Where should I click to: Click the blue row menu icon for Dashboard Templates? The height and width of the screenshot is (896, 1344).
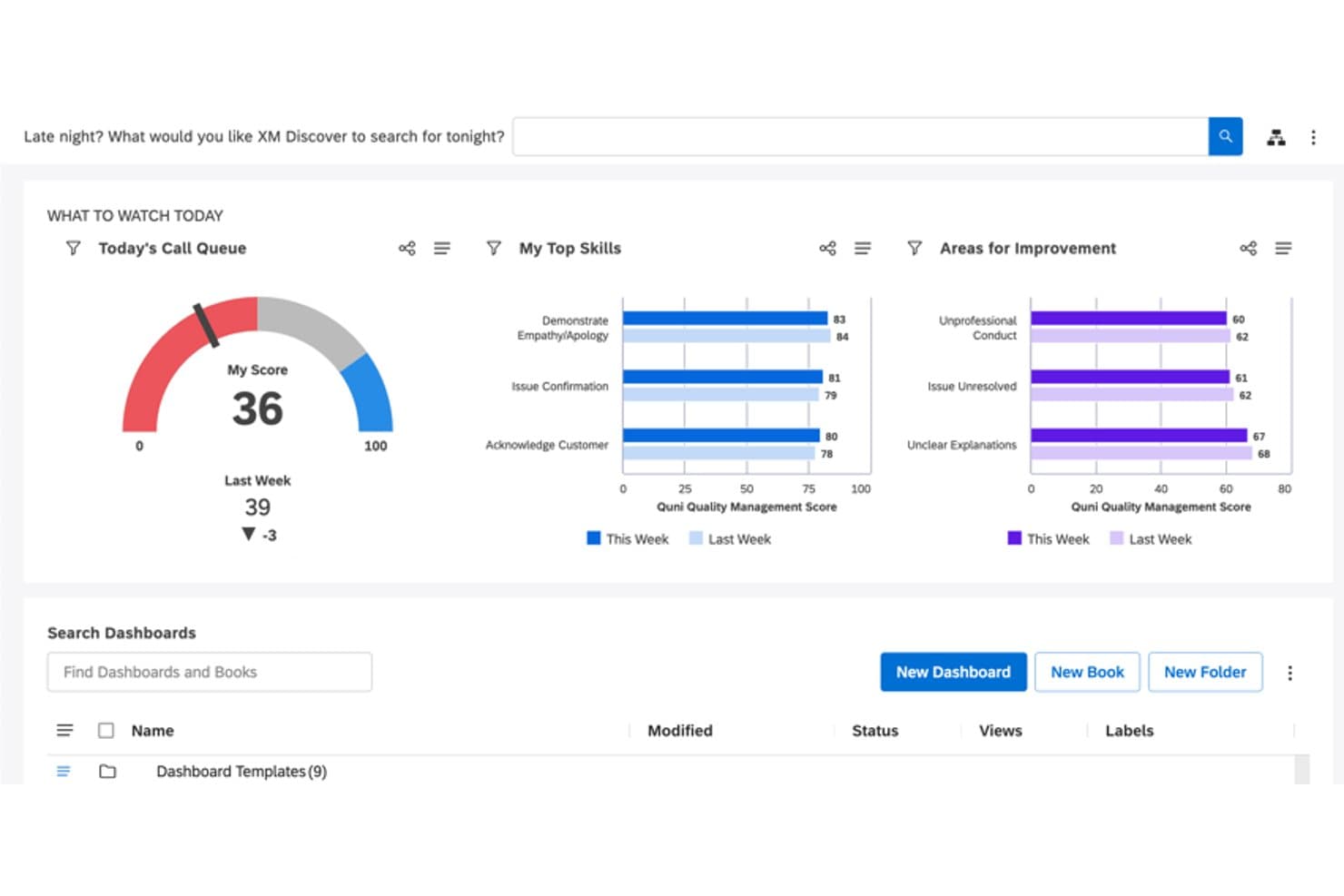point(64,771)
